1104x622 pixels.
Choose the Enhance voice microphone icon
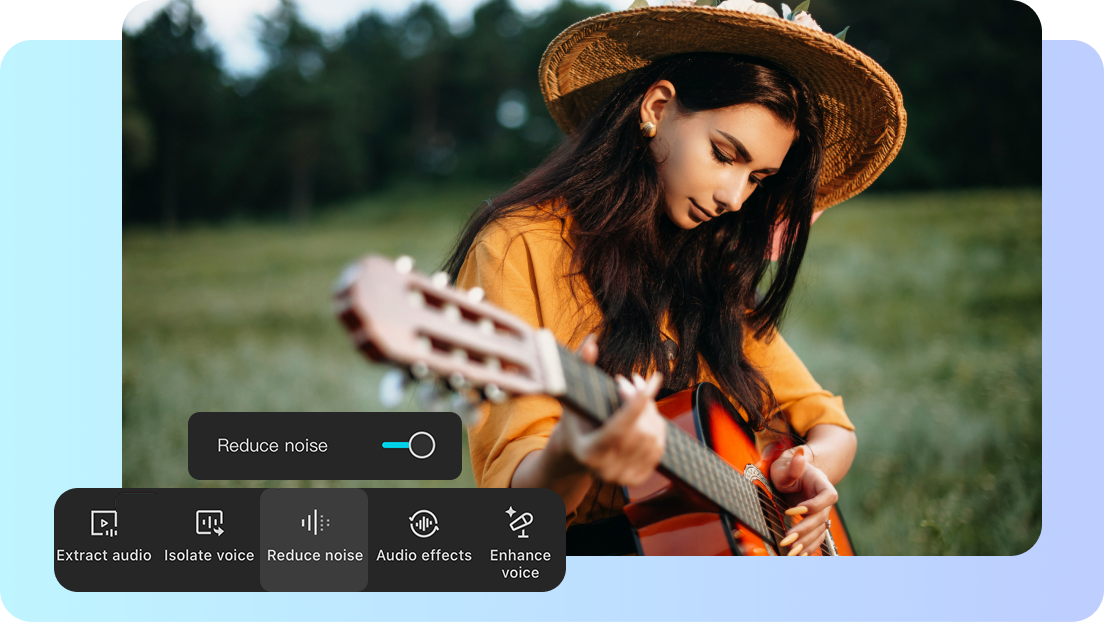(520, 522)
